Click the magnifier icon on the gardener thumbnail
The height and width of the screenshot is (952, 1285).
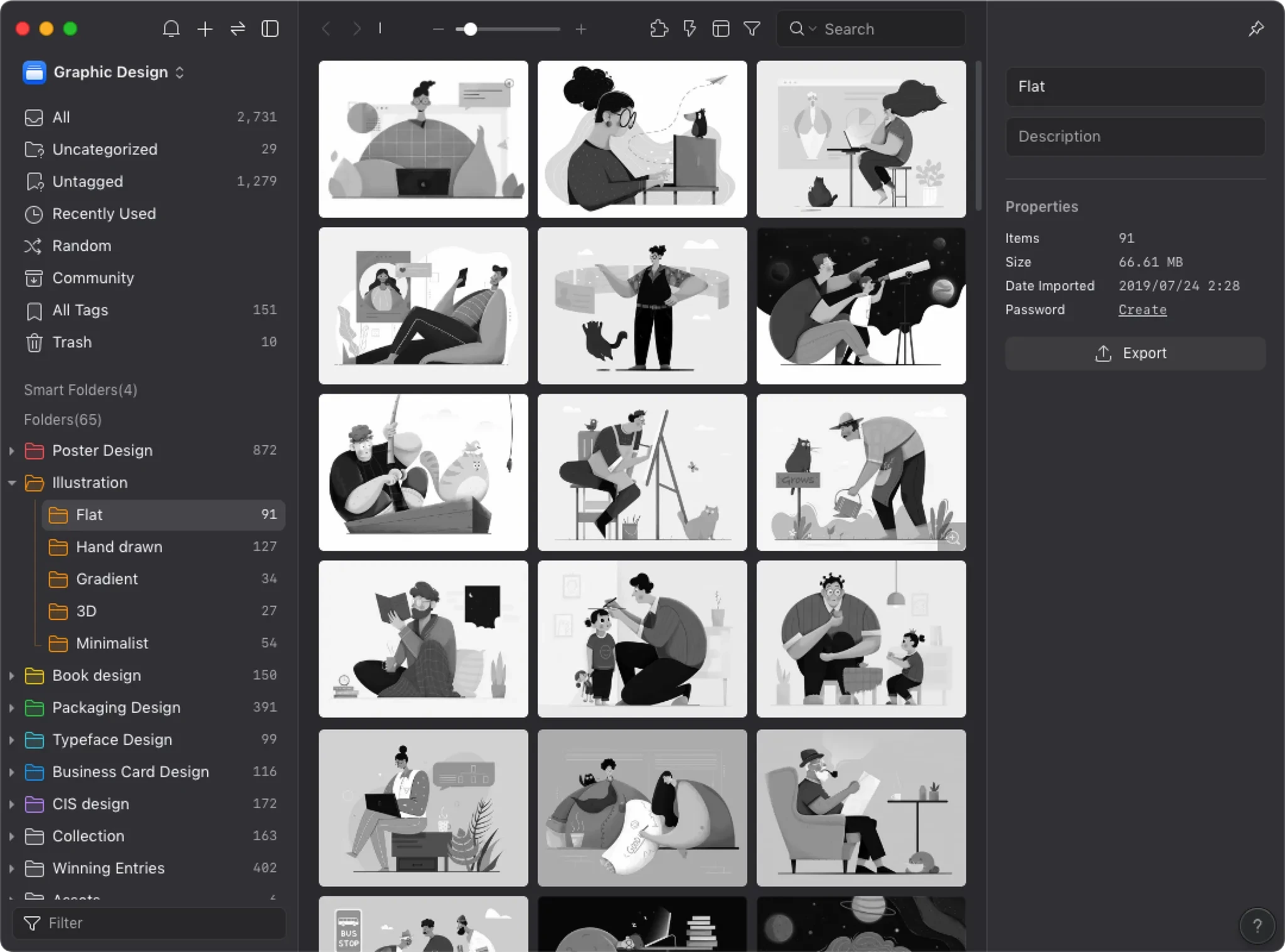[952, 538]
